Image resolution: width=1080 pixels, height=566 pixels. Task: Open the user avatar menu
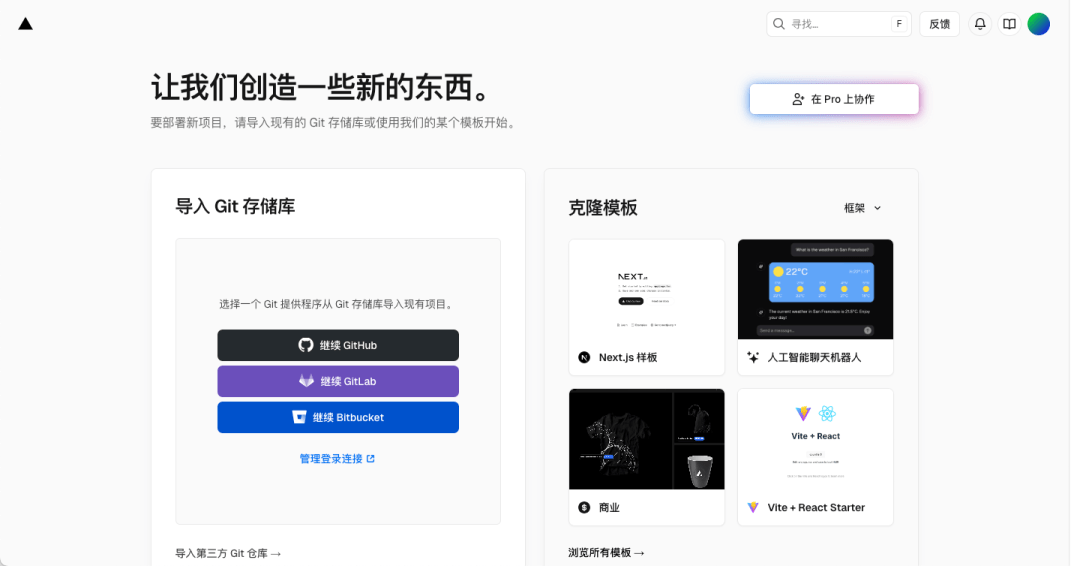1039,24
